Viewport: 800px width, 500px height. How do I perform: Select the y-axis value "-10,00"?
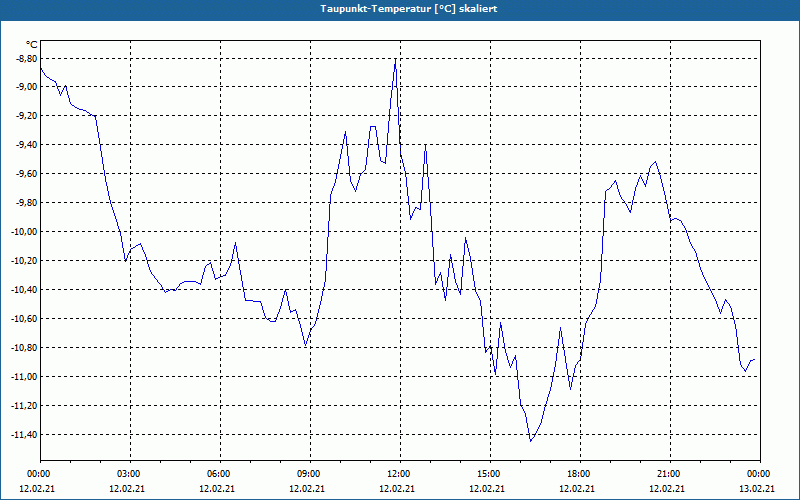coord(26,232)
